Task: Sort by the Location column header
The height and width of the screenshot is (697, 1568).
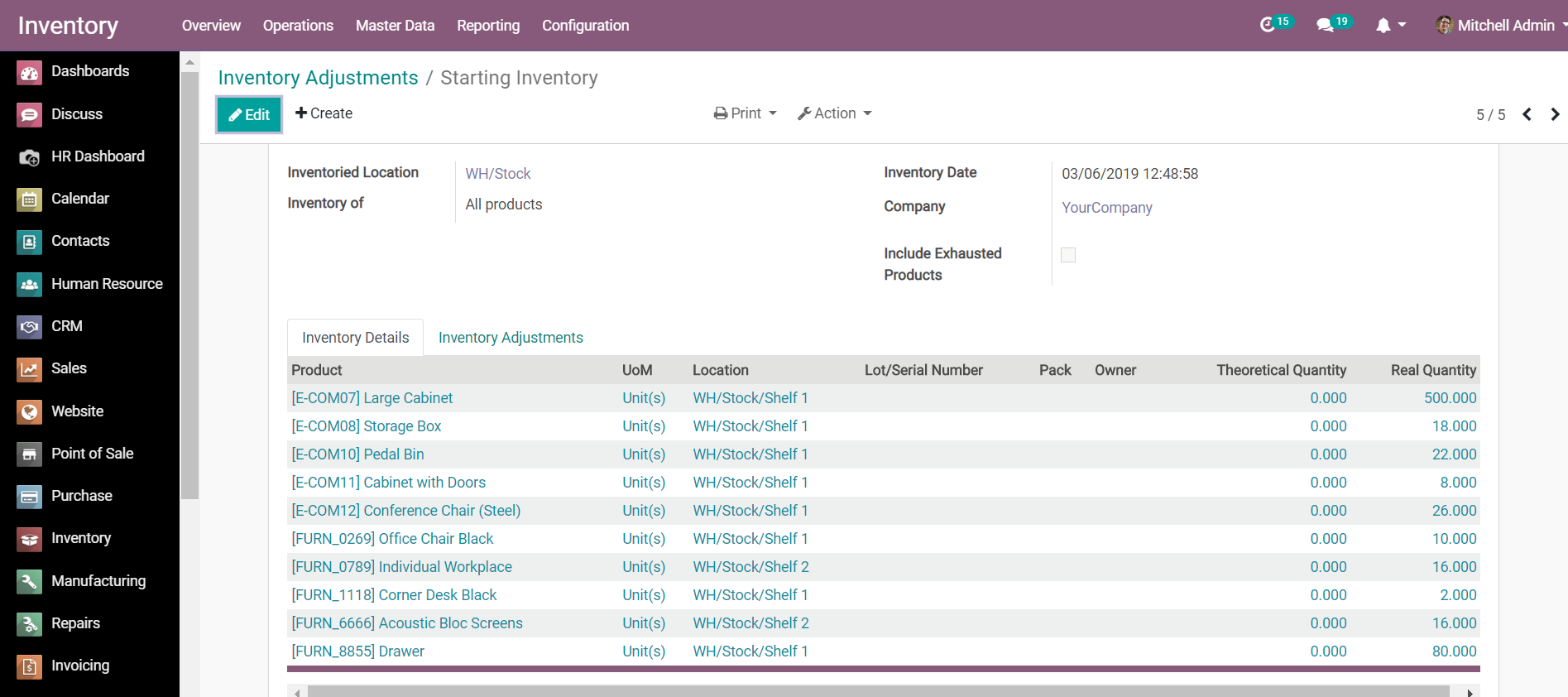Action: point(720,370)
